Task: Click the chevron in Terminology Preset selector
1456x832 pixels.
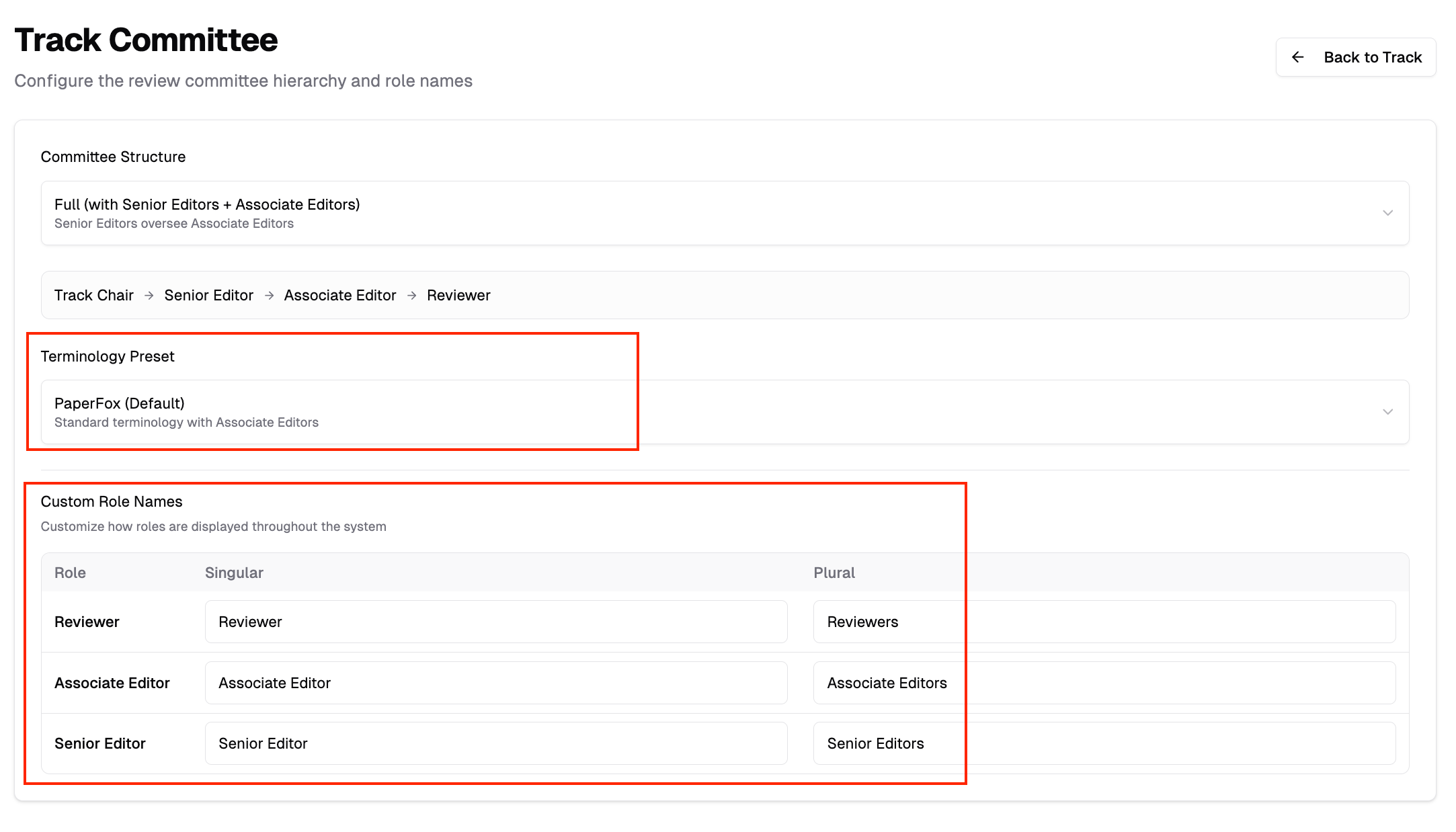Action: coord(1387,412)
